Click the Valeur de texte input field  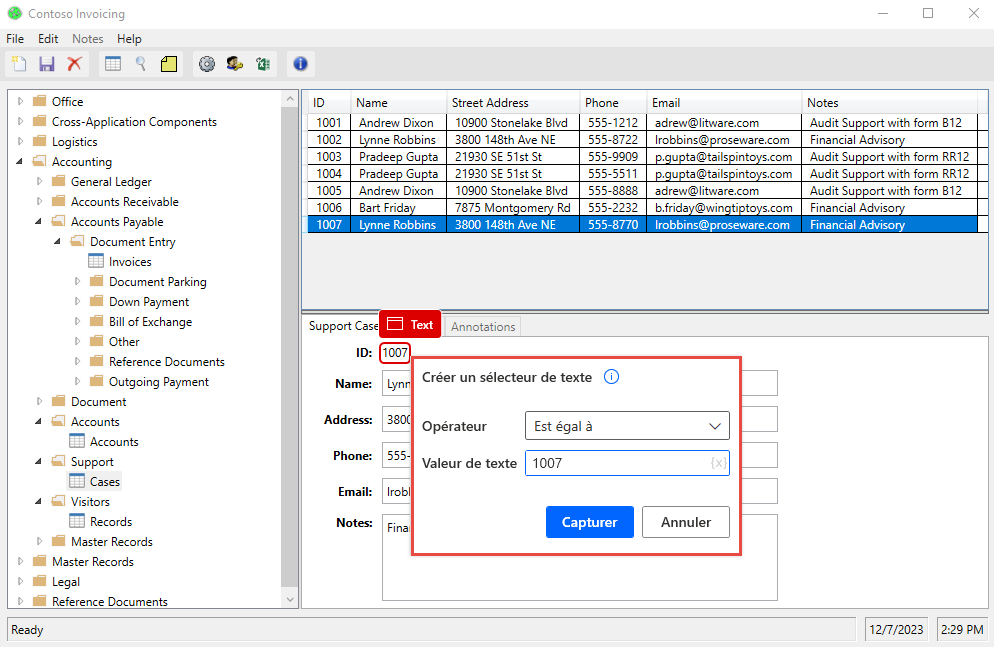point(615,463)
